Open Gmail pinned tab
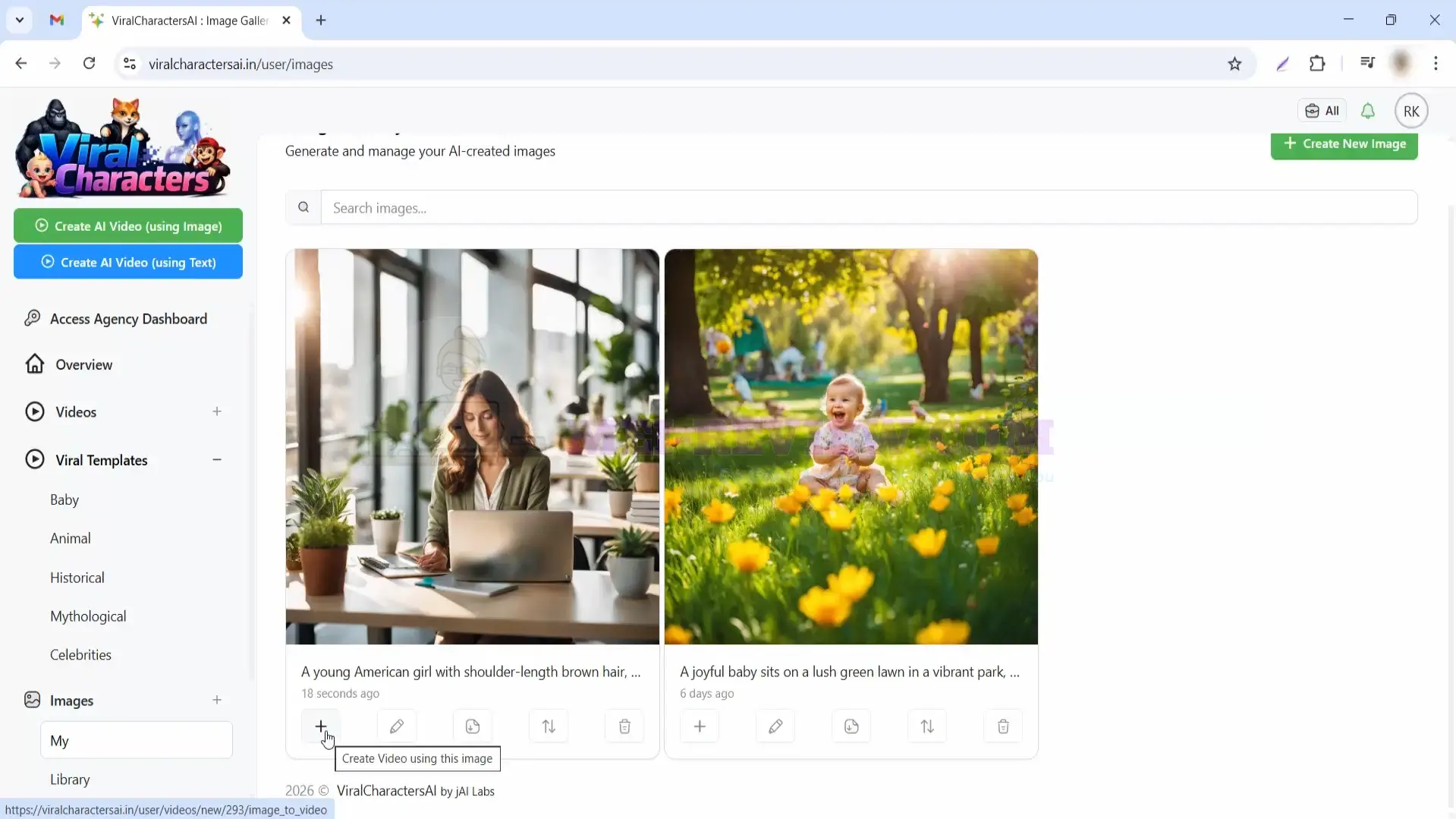 57,20
